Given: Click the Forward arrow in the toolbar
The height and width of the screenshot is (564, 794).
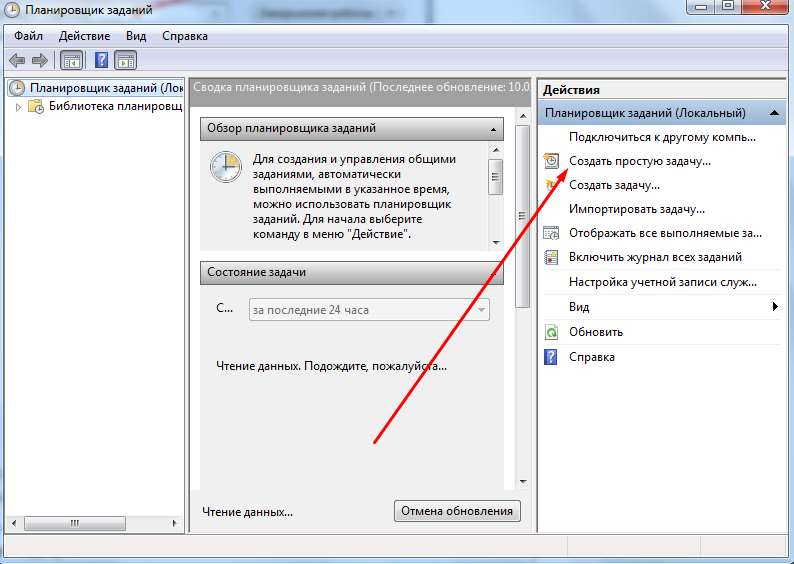Looking at the screenshot, I should (40, 61).
